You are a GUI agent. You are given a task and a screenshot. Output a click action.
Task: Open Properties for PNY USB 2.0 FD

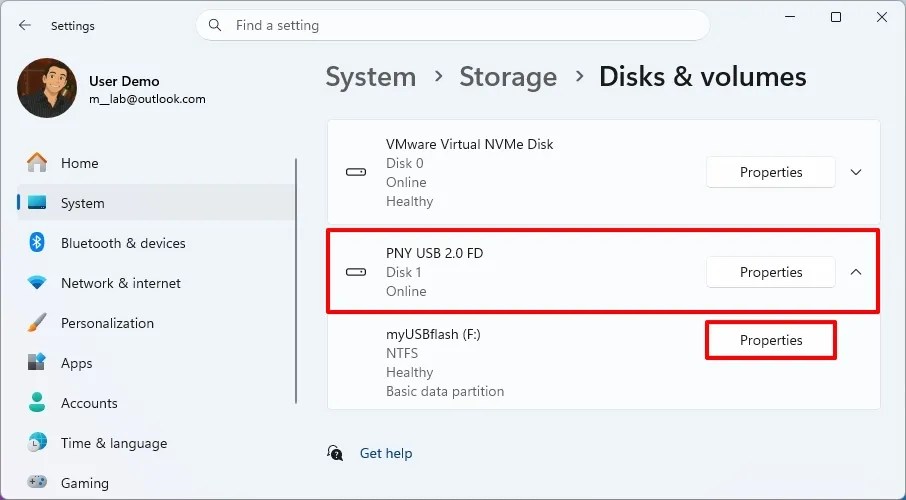click(771, 272)
